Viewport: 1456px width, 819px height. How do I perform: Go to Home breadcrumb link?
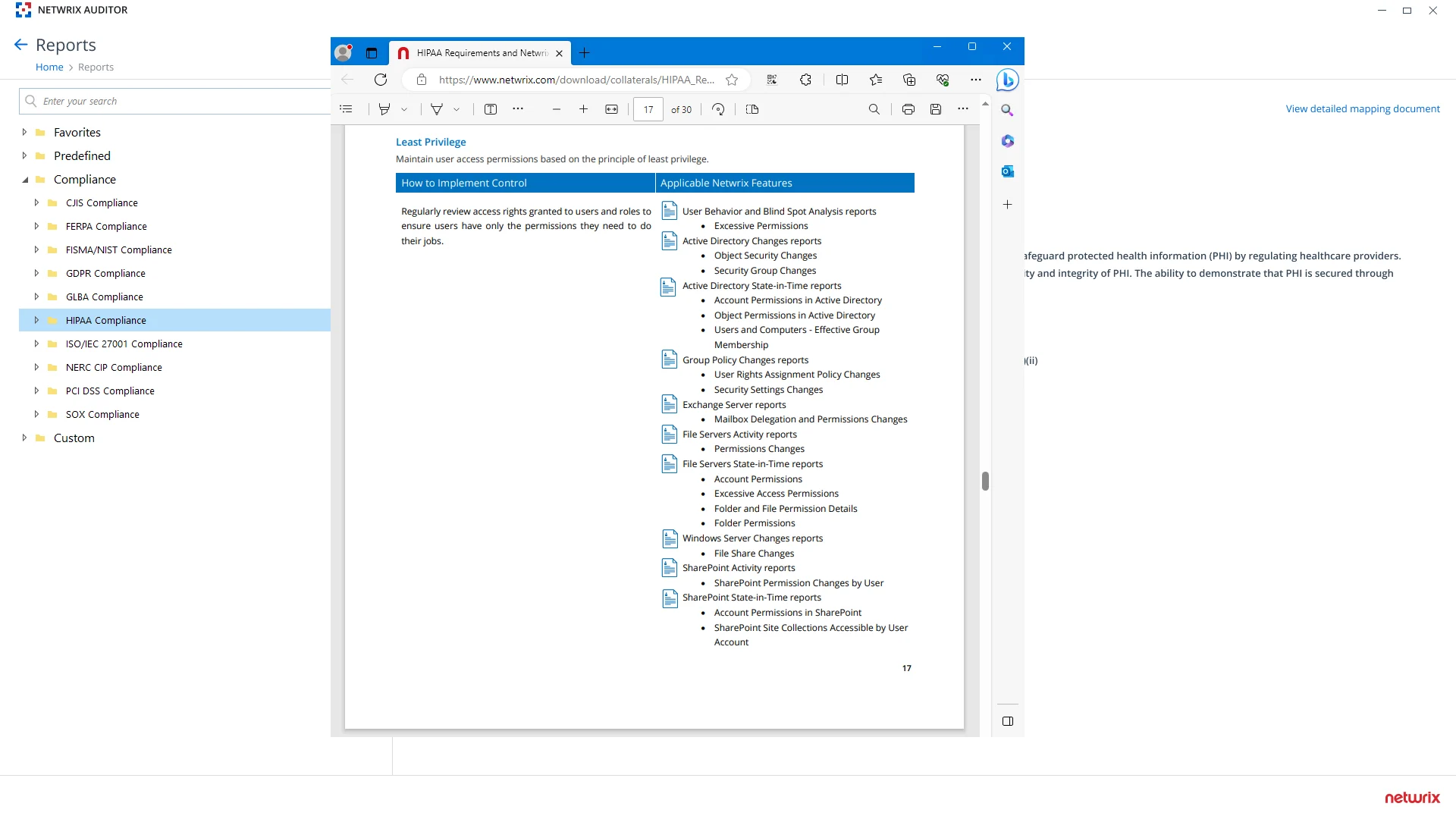click(49, 67)
